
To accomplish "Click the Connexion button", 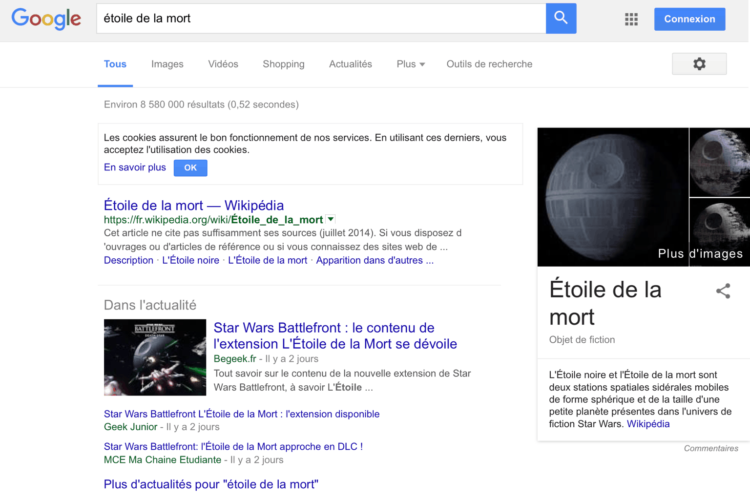I will pyautogui.click(x=689, y=19).
